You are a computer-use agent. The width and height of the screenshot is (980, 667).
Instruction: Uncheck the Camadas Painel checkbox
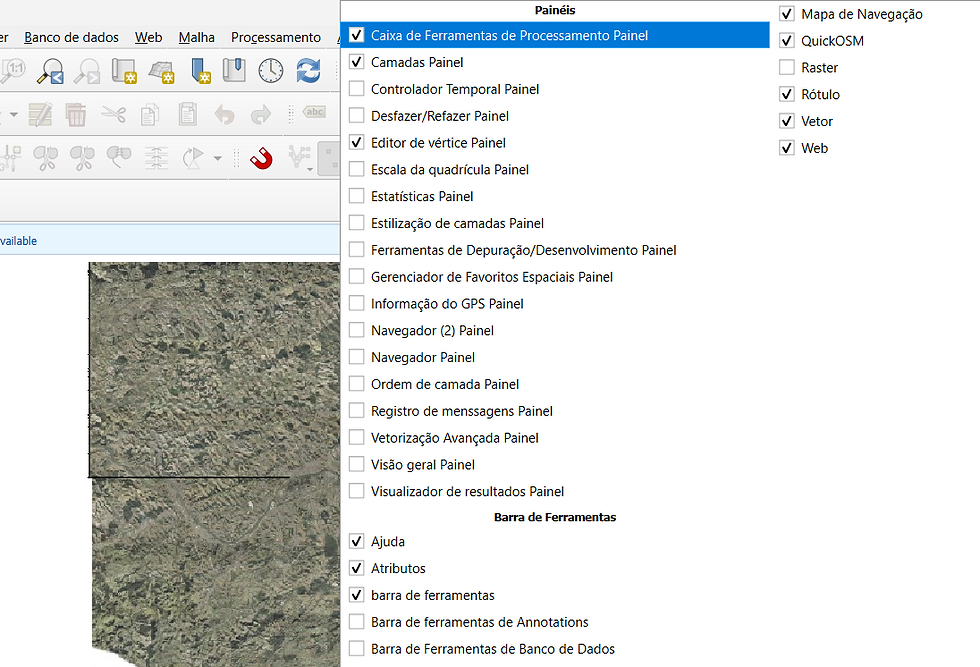(x=356, y=62)
